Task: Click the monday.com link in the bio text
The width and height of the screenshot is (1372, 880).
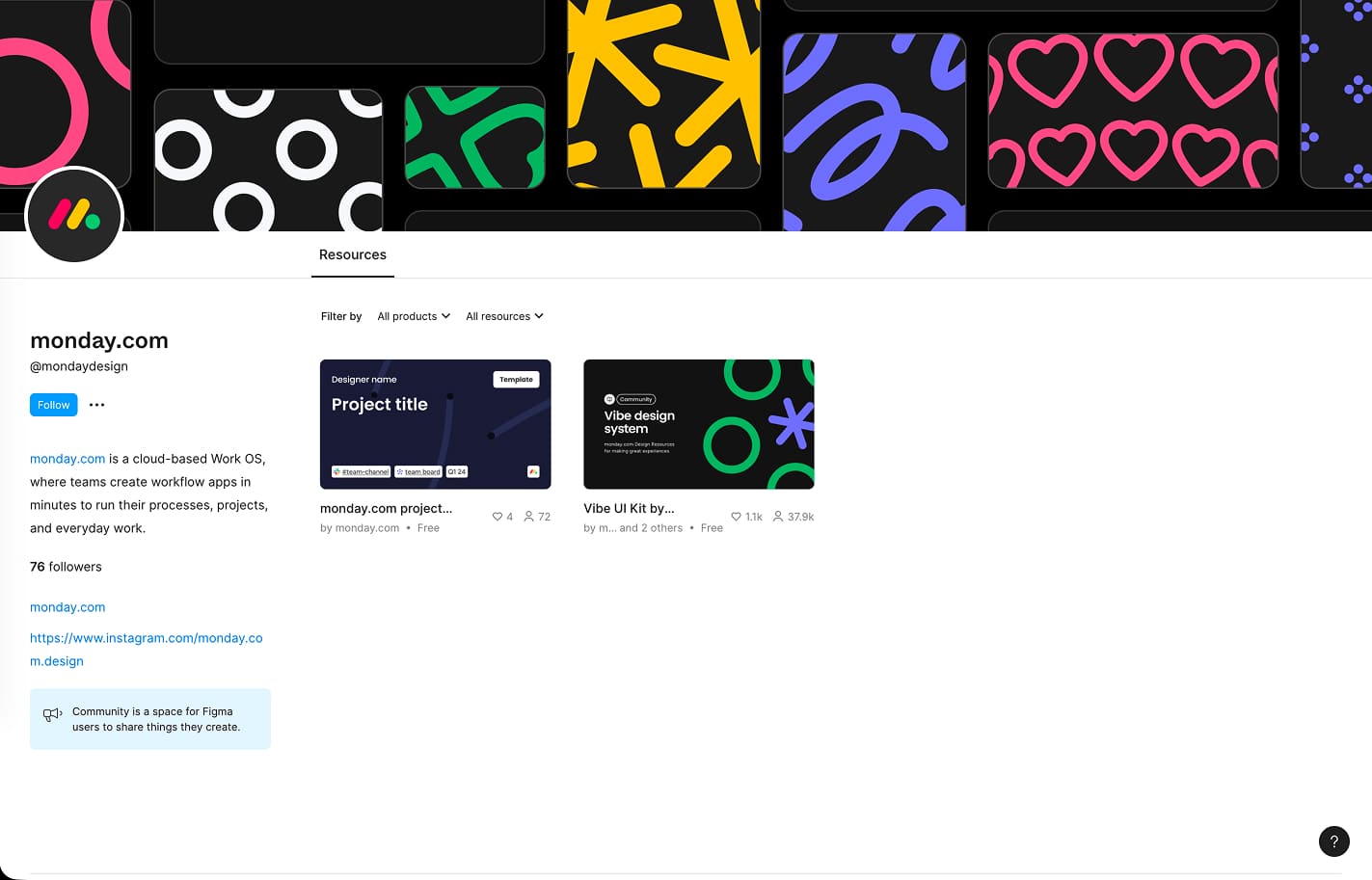Action: pos(67,459)
